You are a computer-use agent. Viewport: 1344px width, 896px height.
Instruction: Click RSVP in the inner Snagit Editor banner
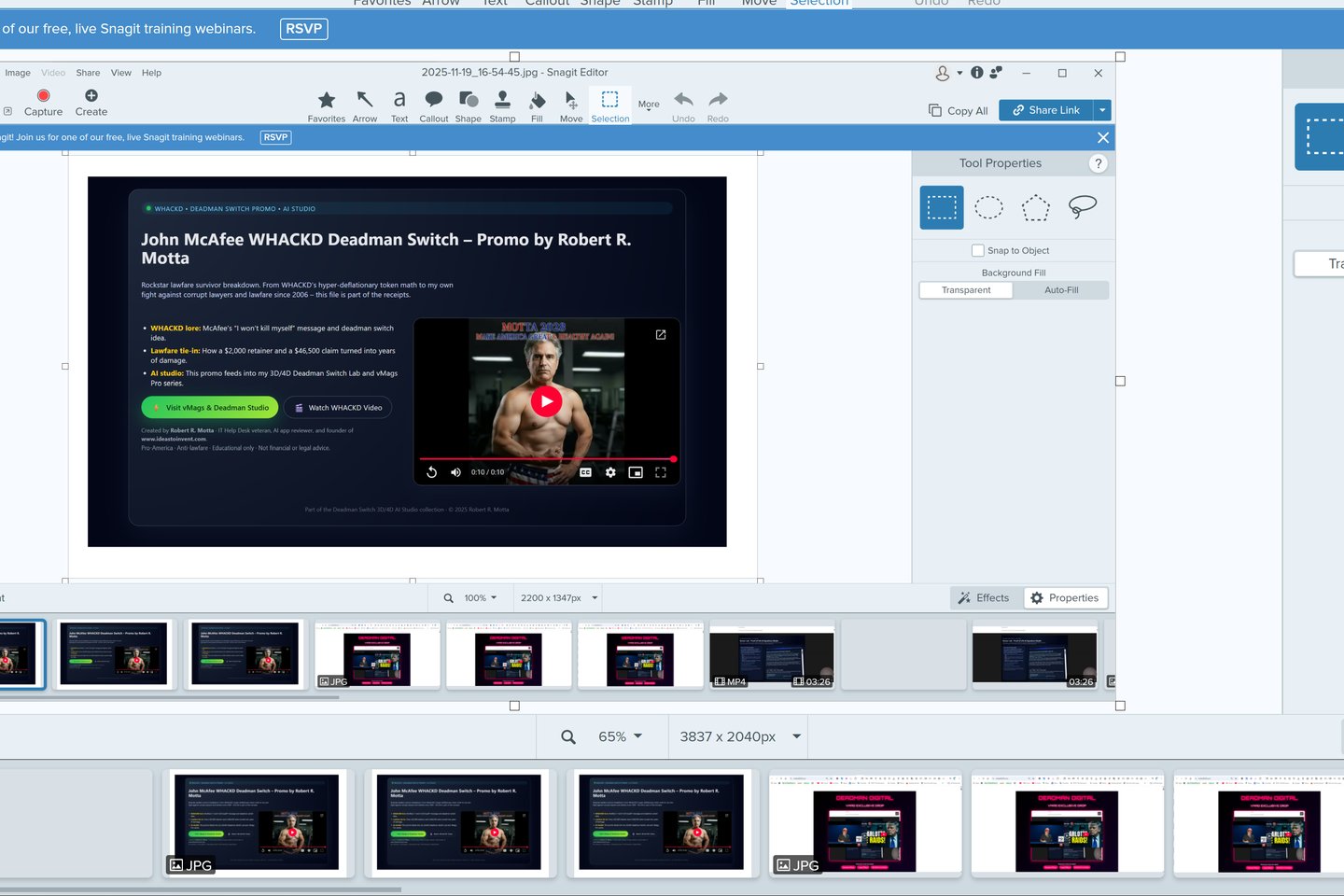click(x=275, y=138)
